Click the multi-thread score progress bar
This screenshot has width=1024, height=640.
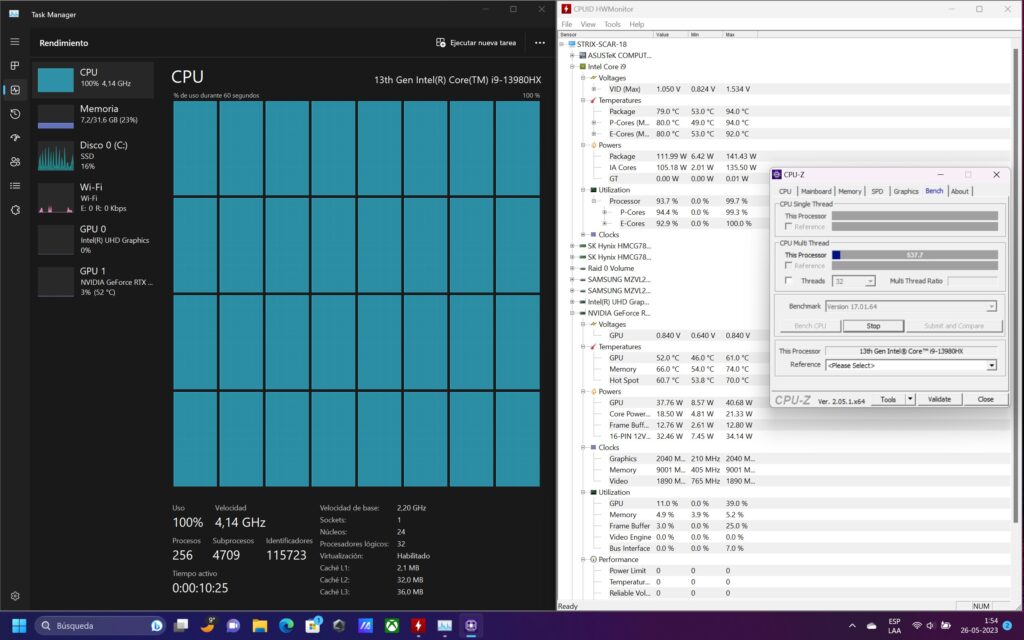(915, 255)
